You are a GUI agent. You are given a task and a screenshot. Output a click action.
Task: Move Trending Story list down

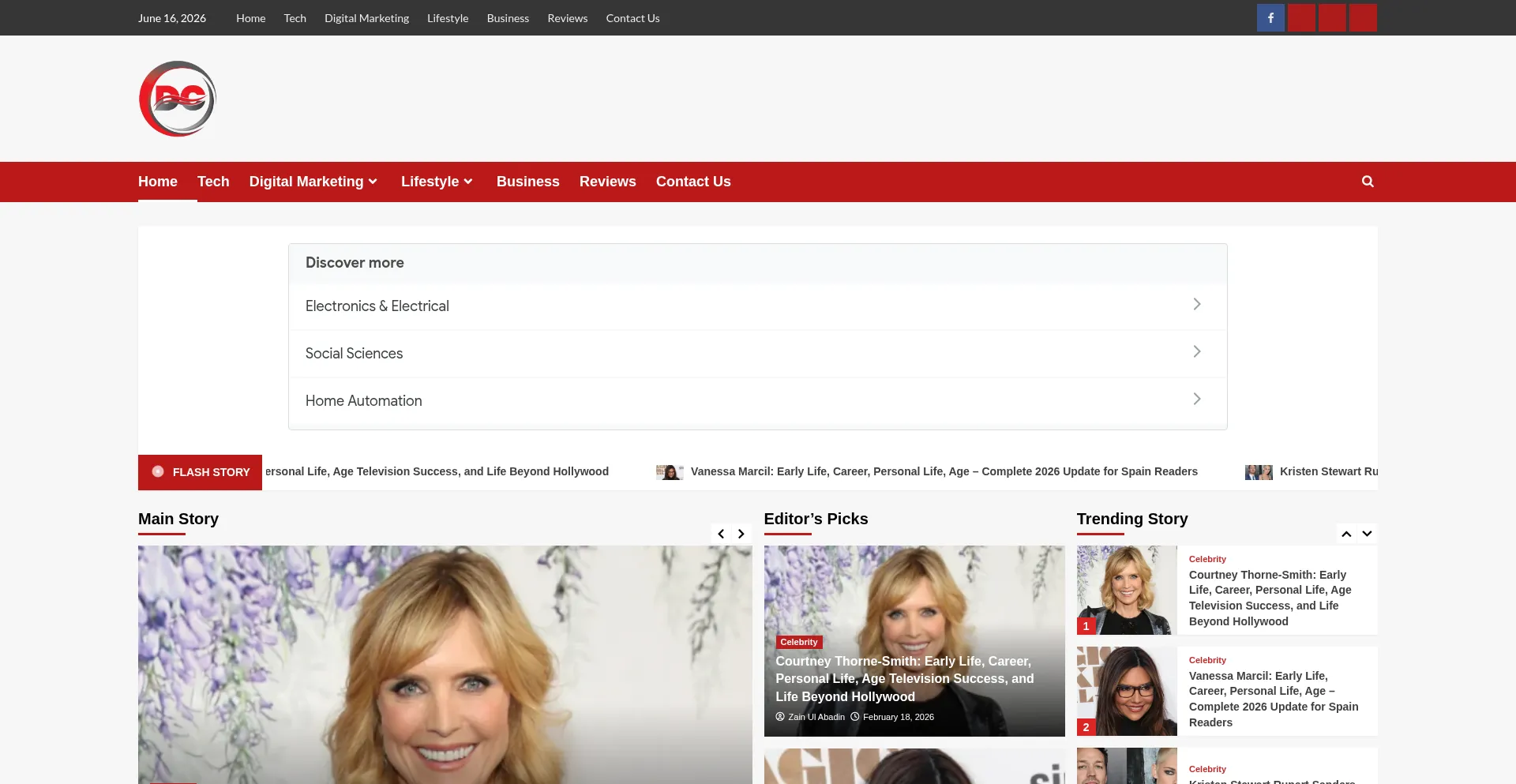coord(1367,534)
